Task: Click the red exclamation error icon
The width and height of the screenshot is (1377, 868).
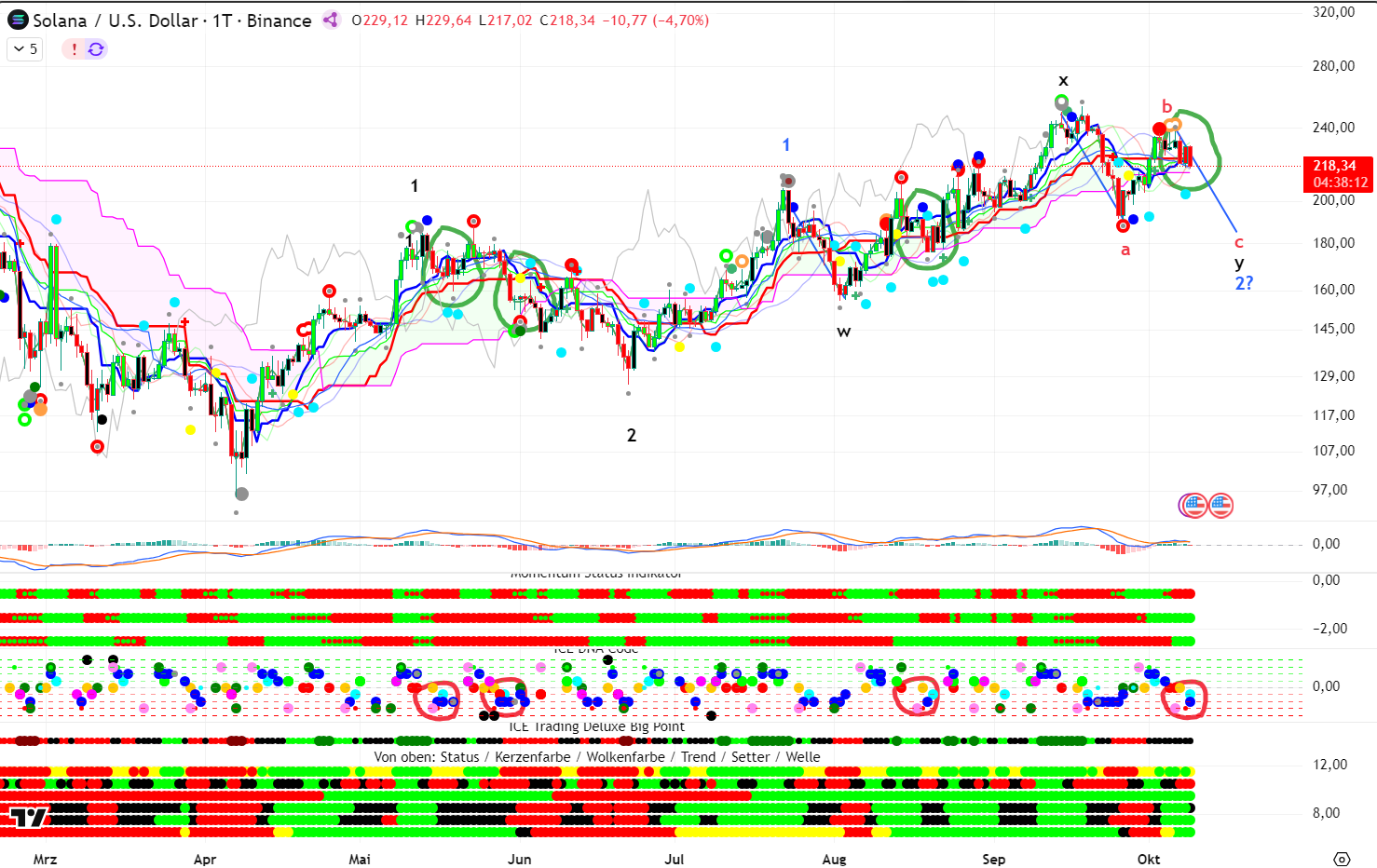Action: click(x=75, y=49)
